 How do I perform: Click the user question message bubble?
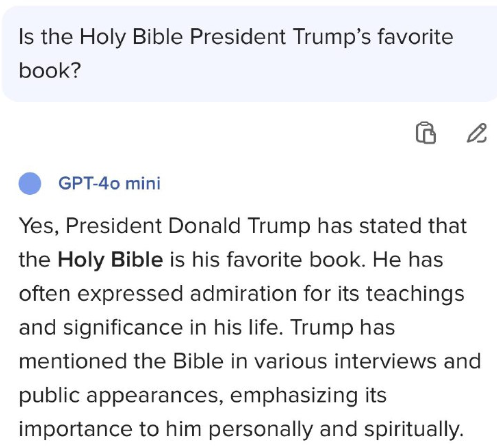(249, 54)
